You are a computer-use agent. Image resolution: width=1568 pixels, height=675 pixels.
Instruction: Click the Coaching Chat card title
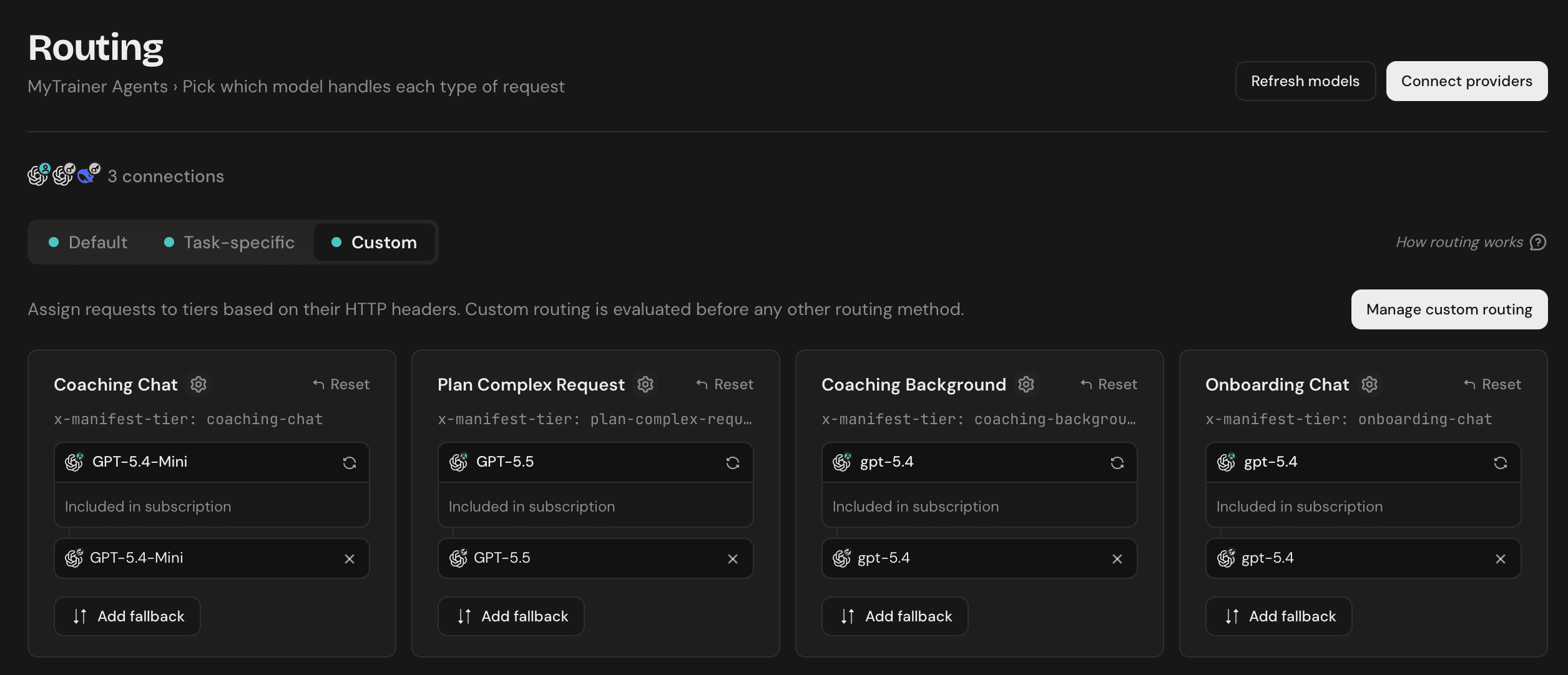tap(115, 384)
